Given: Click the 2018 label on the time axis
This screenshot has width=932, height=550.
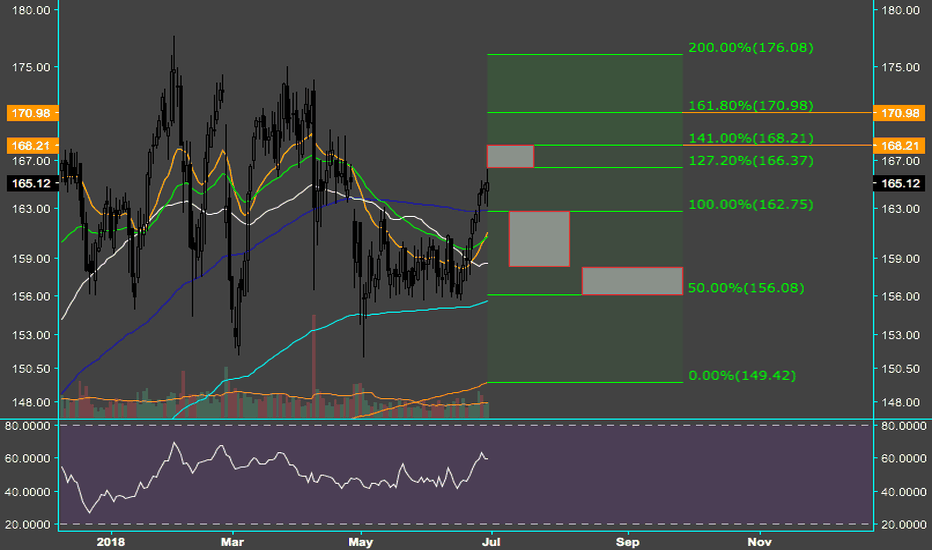Looking at the screenshot, I should point(111,542).
